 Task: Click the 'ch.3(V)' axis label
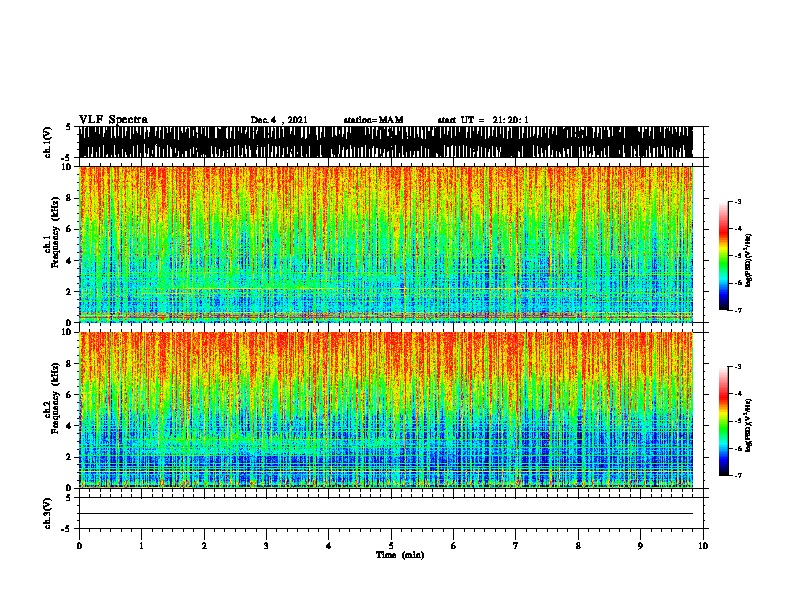(x=47, y=513)
